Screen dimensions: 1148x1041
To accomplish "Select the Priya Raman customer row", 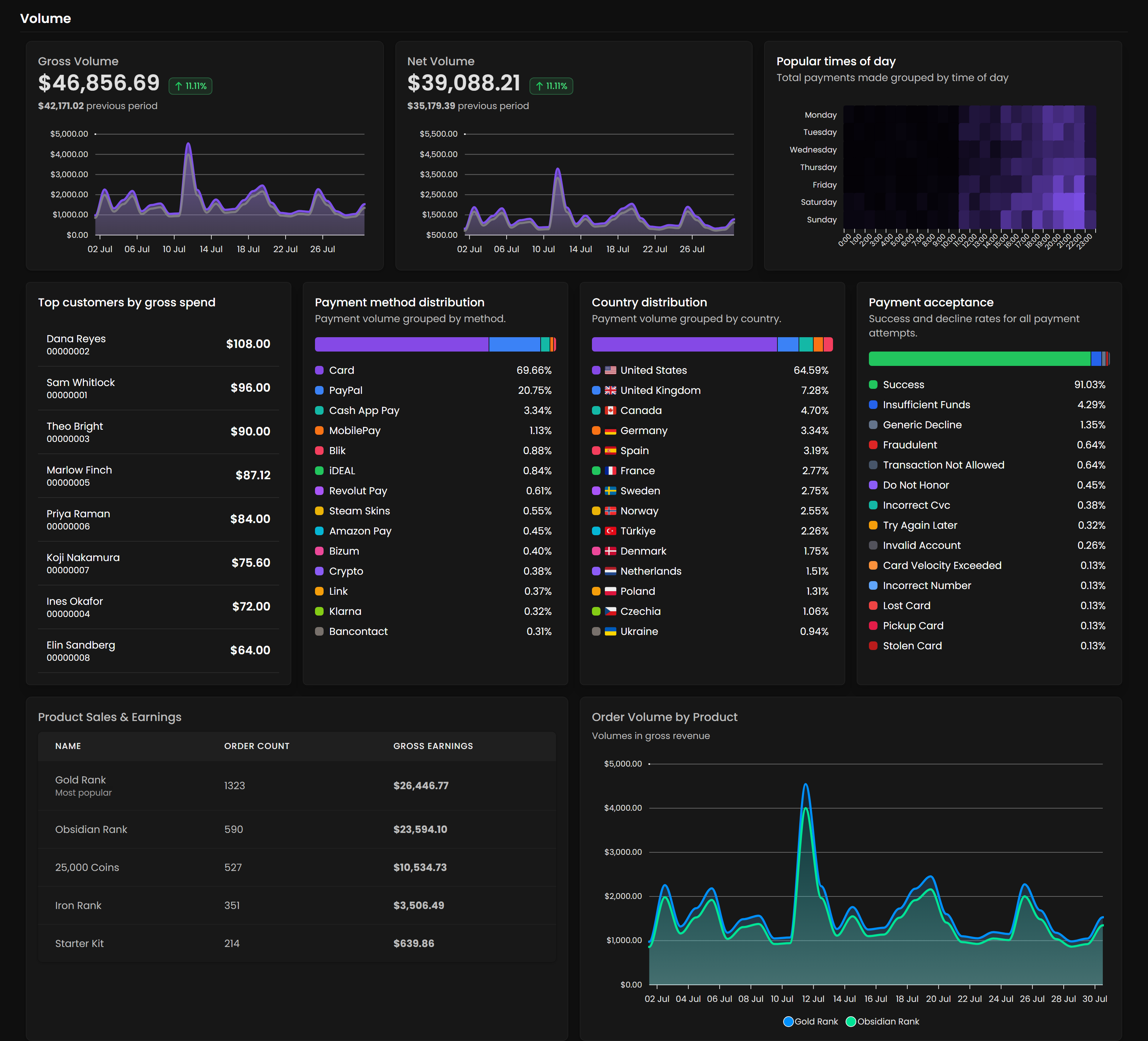I will 158,519.
